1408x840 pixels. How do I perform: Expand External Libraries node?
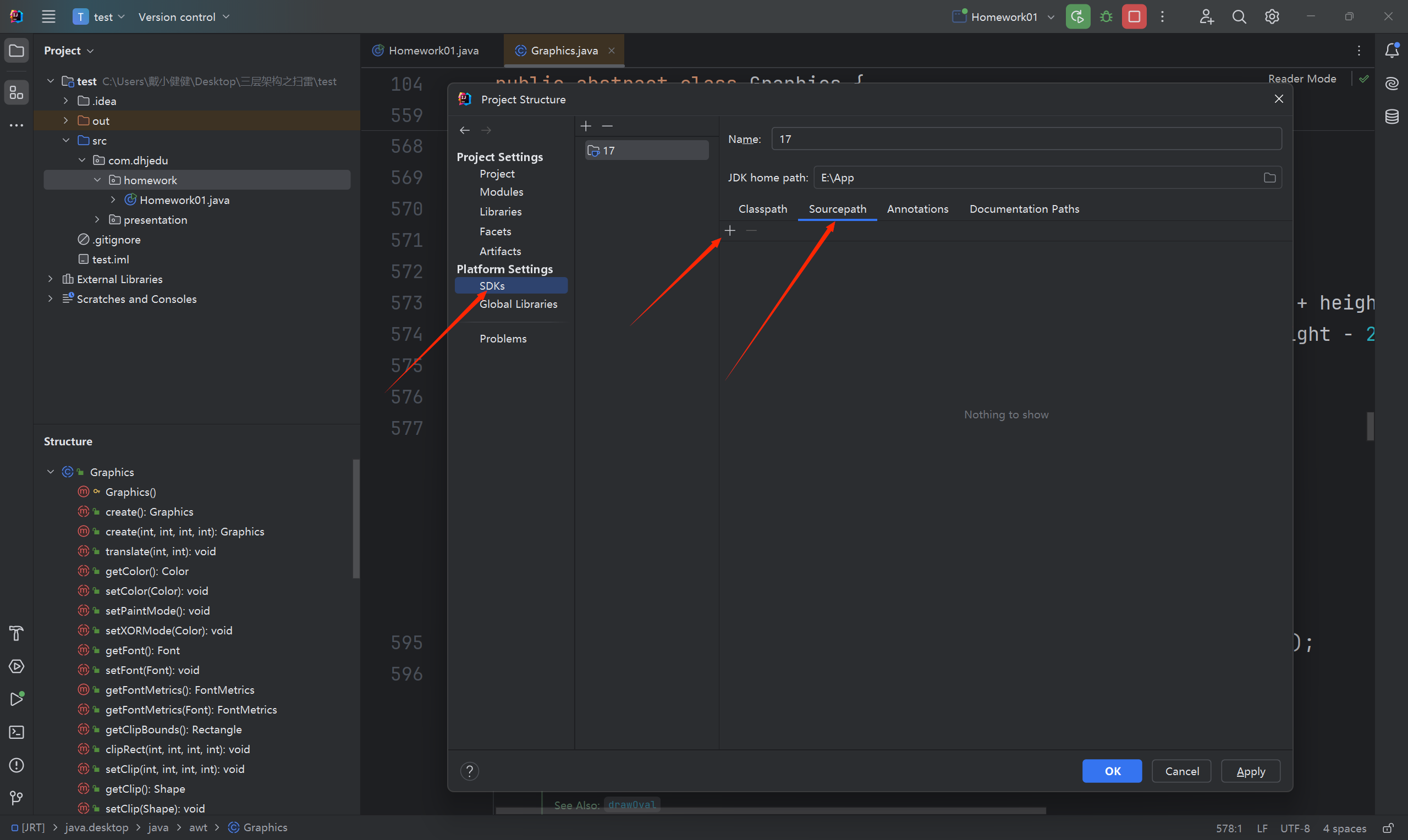point(51,279)
